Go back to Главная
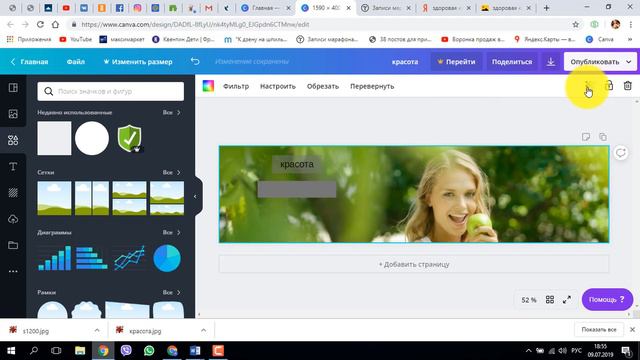Image resolution: width=640 pixels, height=360 pixels. coord(29,62)
